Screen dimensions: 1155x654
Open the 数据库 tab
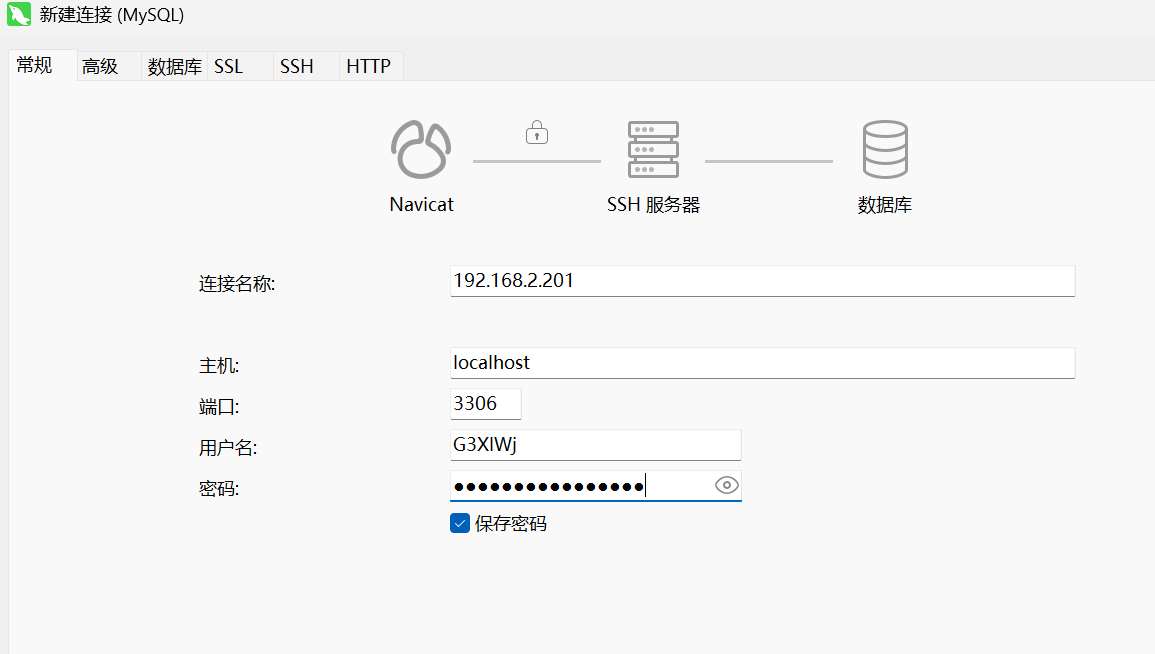[174, 67]
